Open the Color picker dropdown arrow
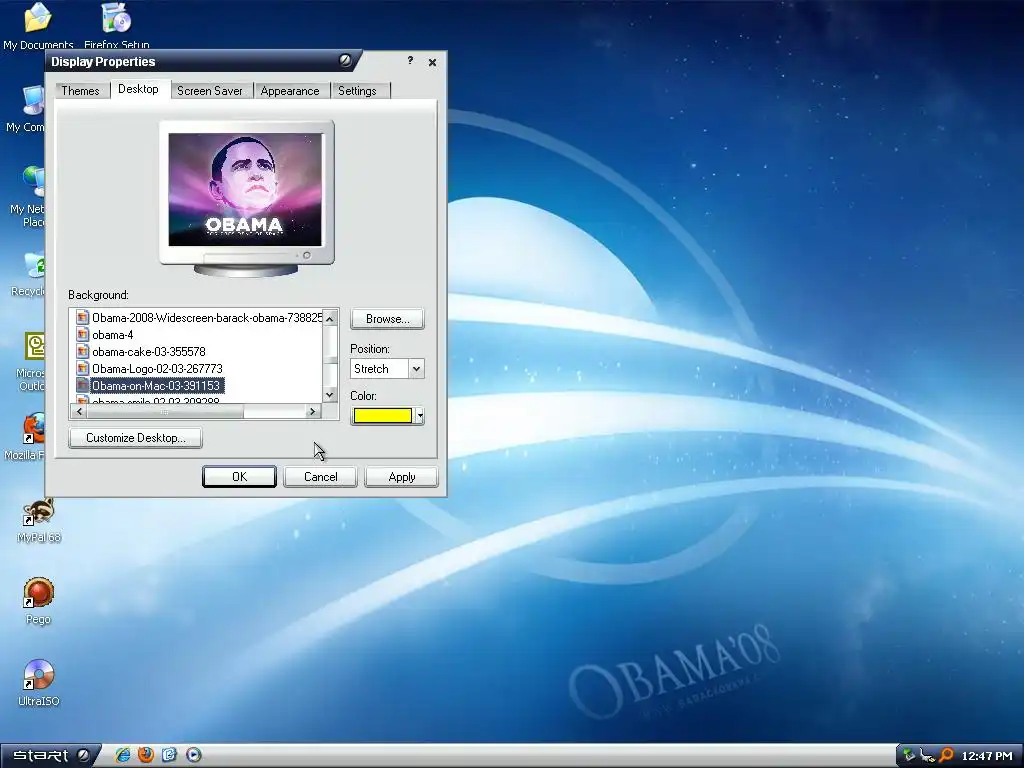 click(419, 416)
